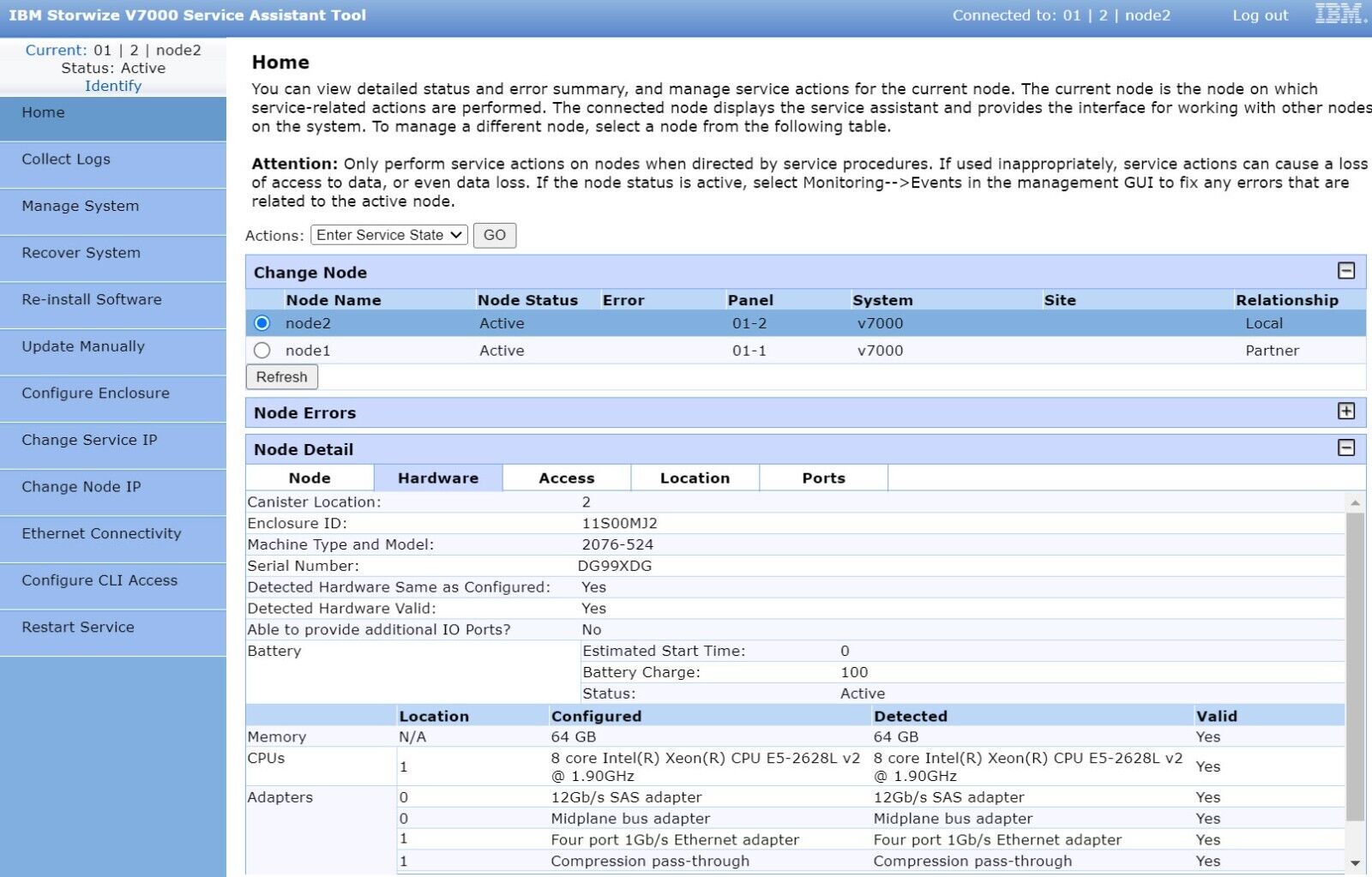Click scrollbar down arrow in Node Detail
This screenshot has width=1372, height=877.
point(1355,863)
